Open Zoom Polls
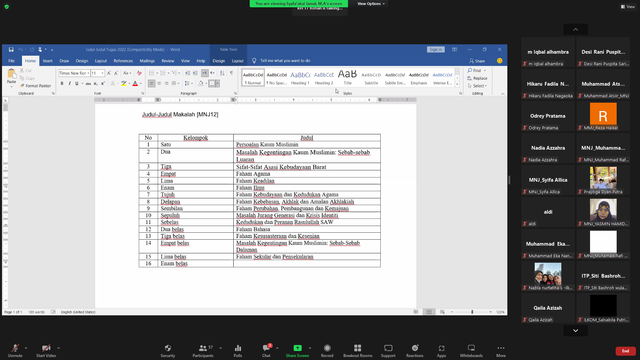This screenshot has width=640, height=360. click(238, 350)
